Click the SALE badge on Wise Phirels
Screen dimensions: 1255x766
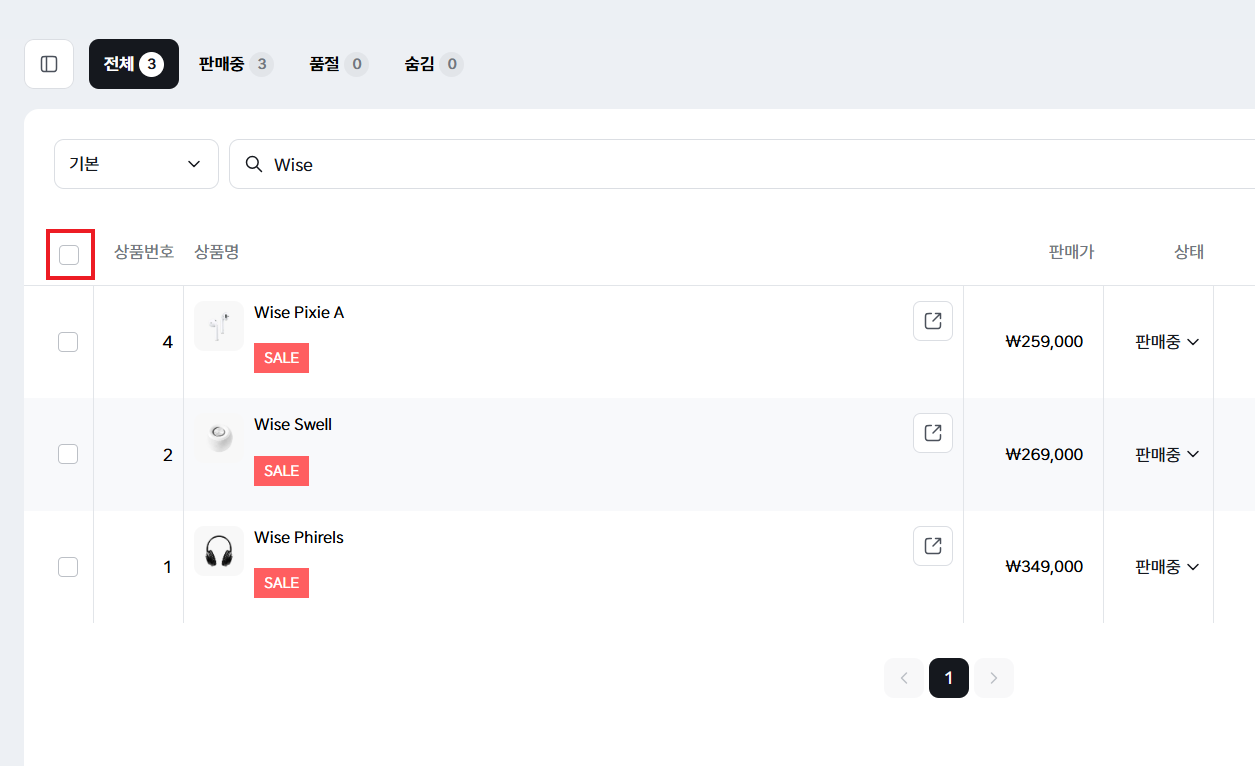281,583
